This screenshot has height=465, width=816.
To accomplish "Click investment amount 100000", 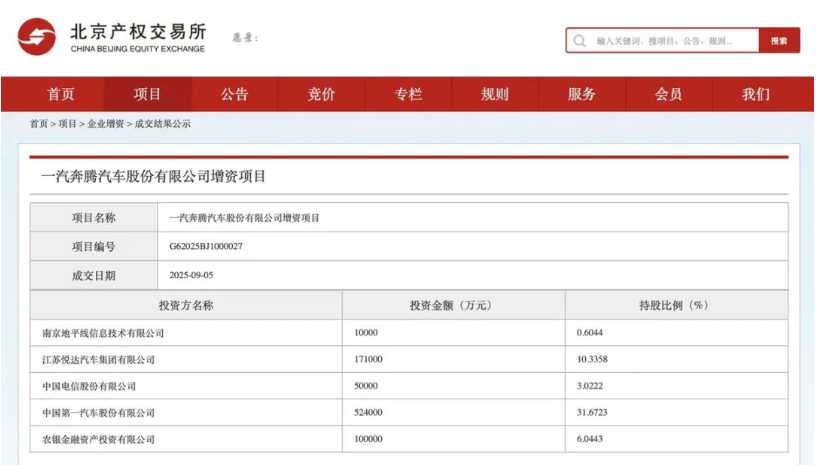I will [368, 439].
